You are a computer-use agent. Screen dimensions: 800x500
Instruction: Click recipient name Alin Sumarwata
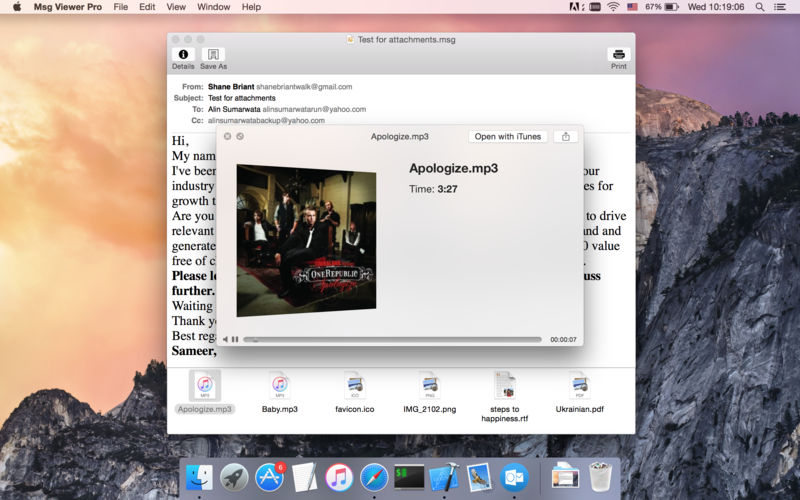tap(234, 109)
